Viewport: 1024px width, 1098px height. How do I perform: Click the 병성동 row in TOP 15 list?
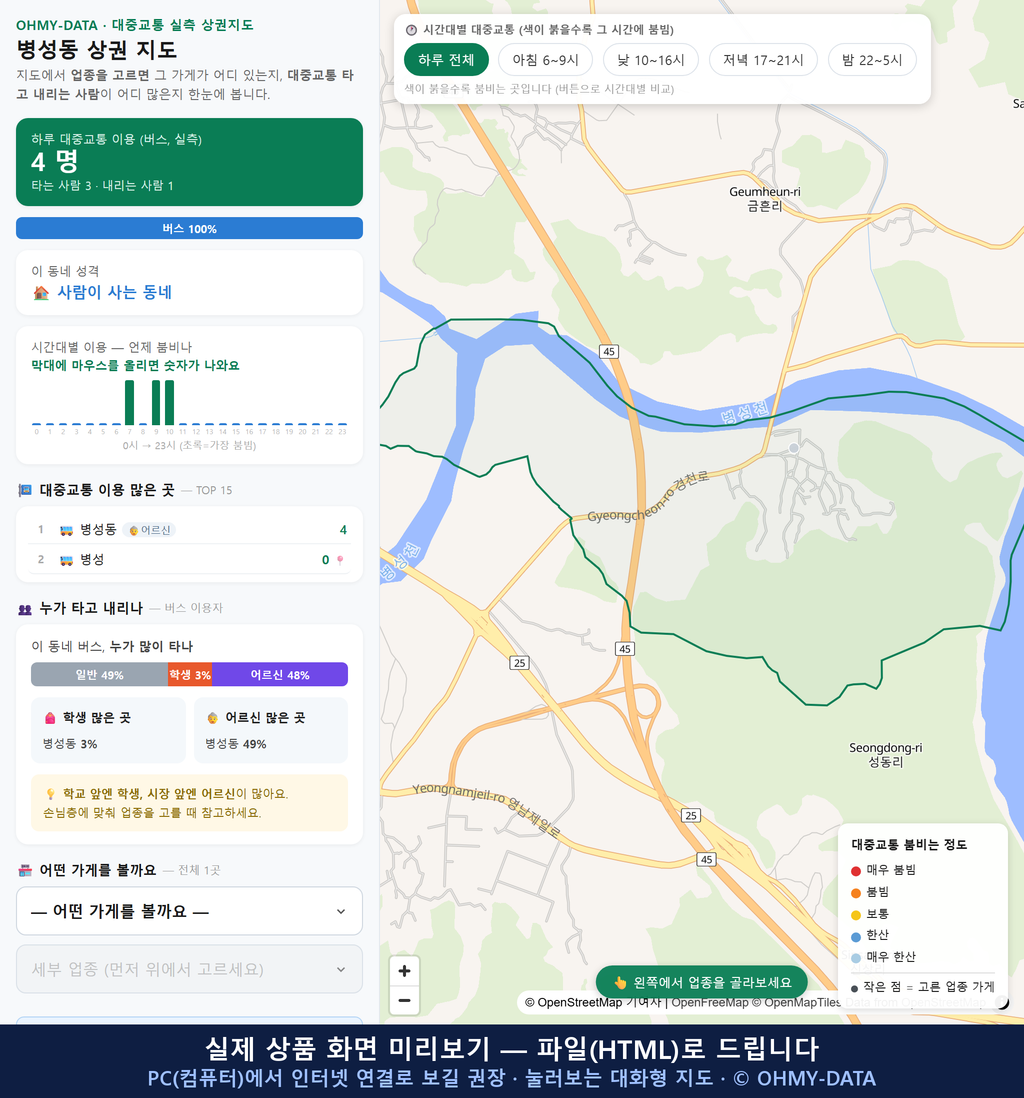tap(189, 529)
